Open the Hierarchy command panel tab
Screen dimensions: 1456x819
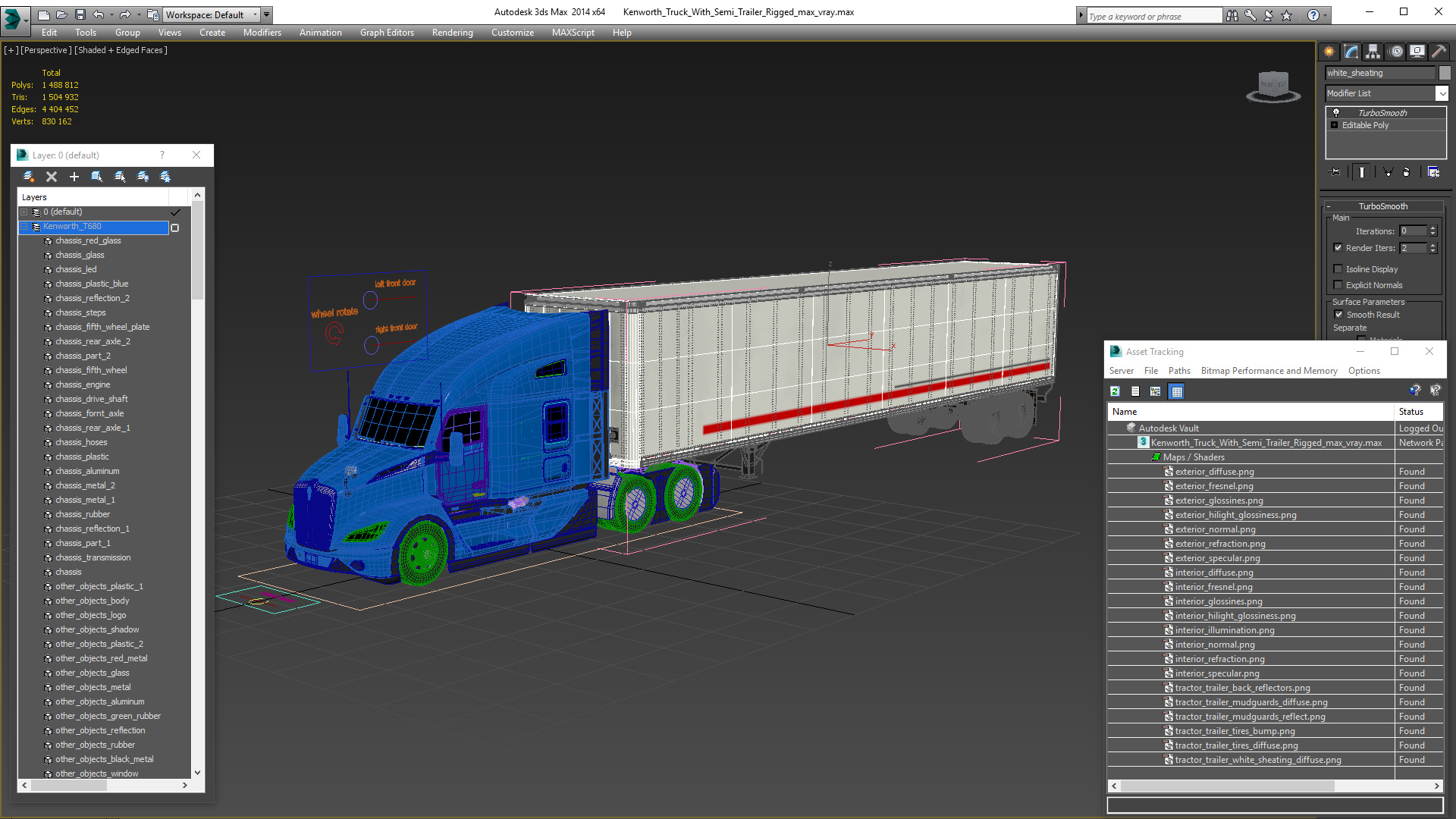(1373, 52)
